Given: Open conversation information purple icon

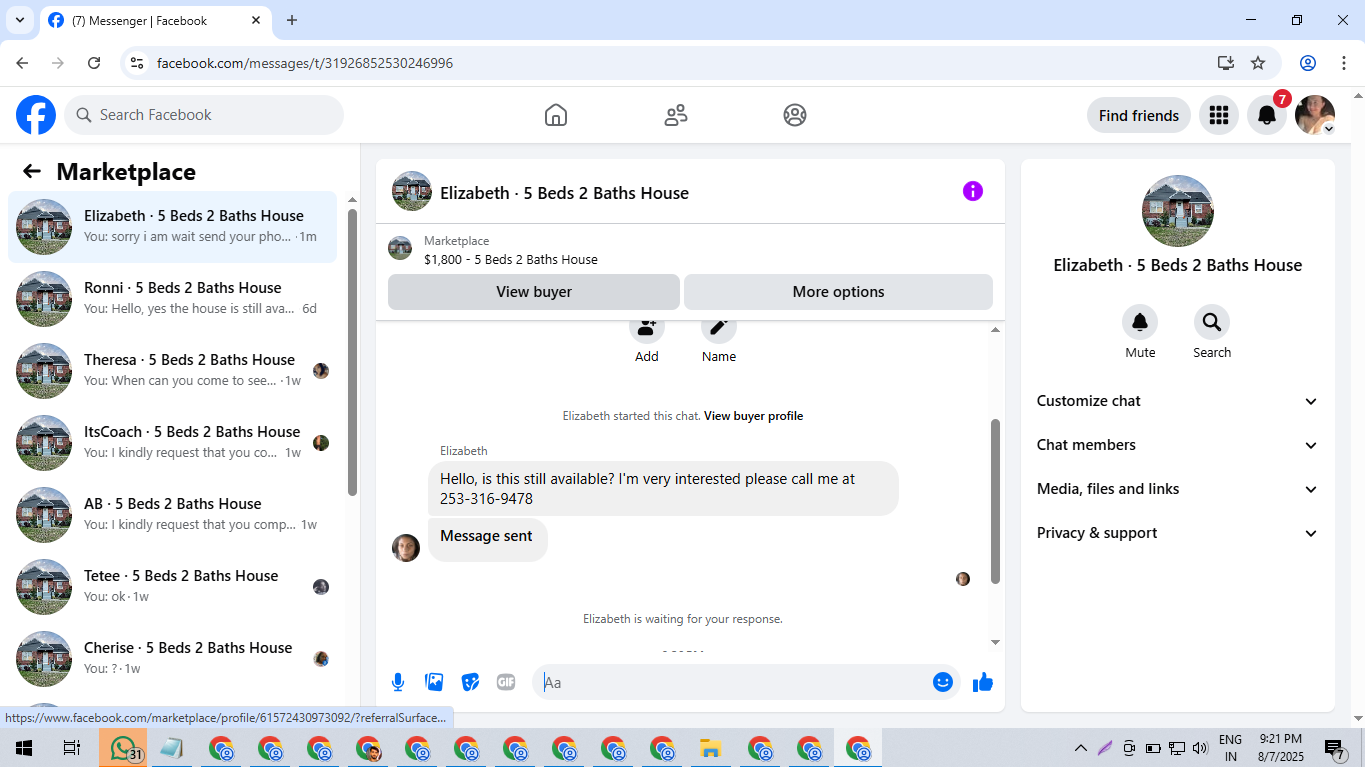Looking at the screenshot, I should [973, 191].
